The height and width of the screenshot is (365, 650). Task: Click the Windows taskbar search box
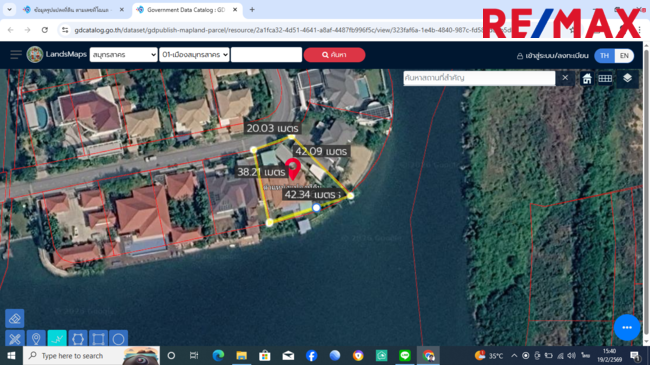[x=91, y=355]
